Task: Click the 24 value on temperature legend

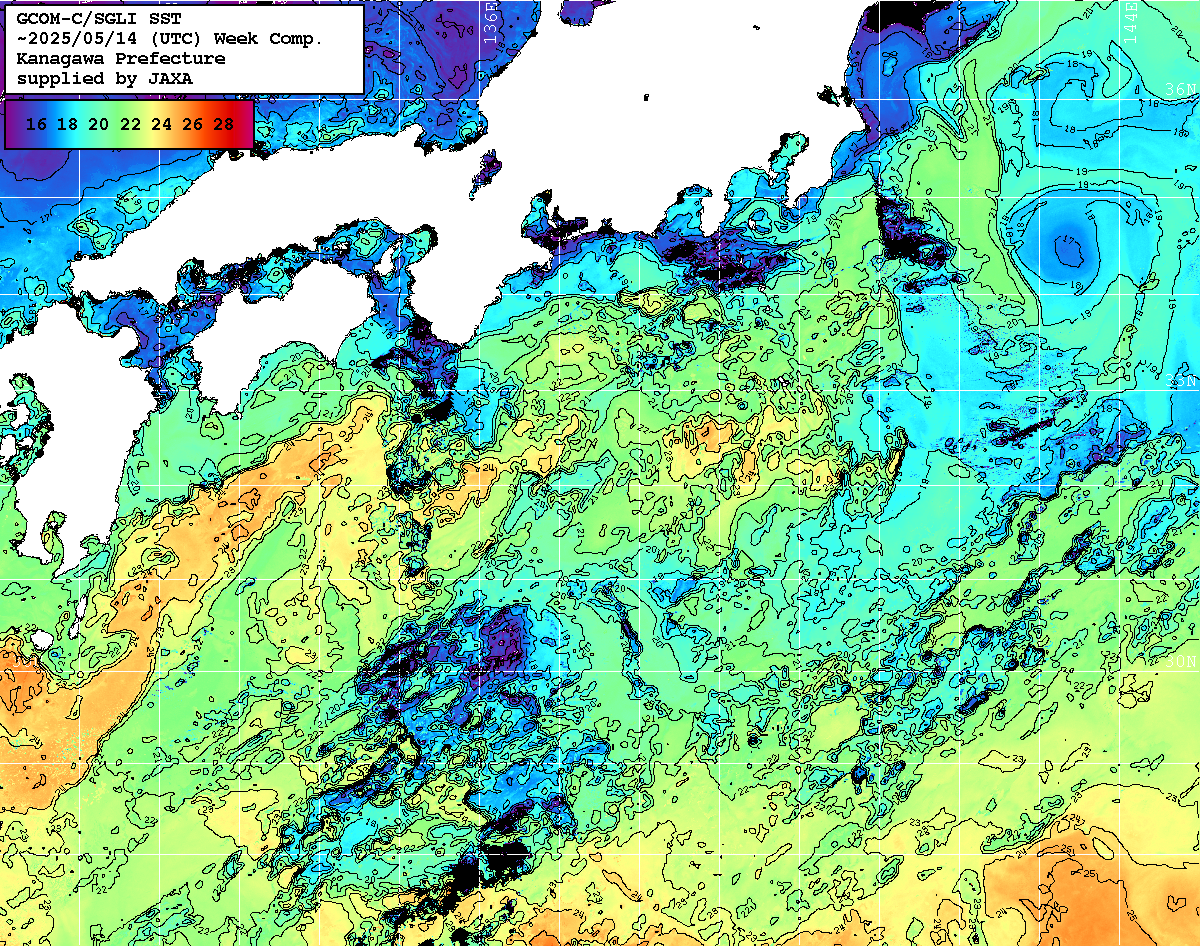Action: pos(161,124)
